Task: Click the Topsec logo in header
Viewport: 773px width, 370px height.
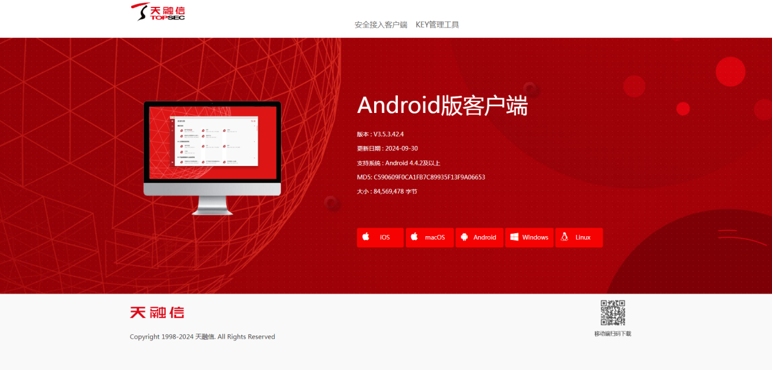Action: click(158, 11)
